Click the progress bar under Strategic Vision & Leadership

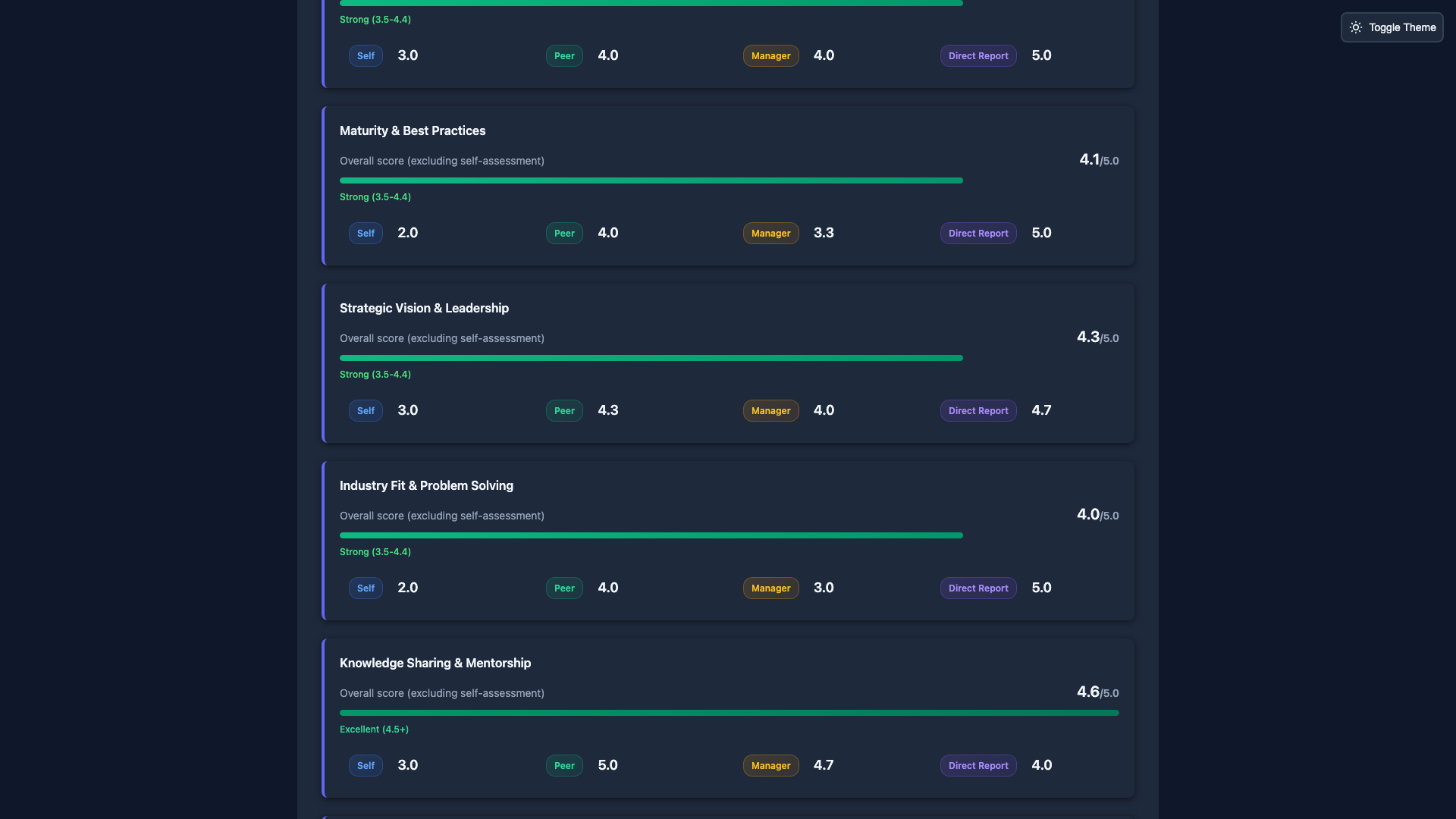[x=651, y=357]
